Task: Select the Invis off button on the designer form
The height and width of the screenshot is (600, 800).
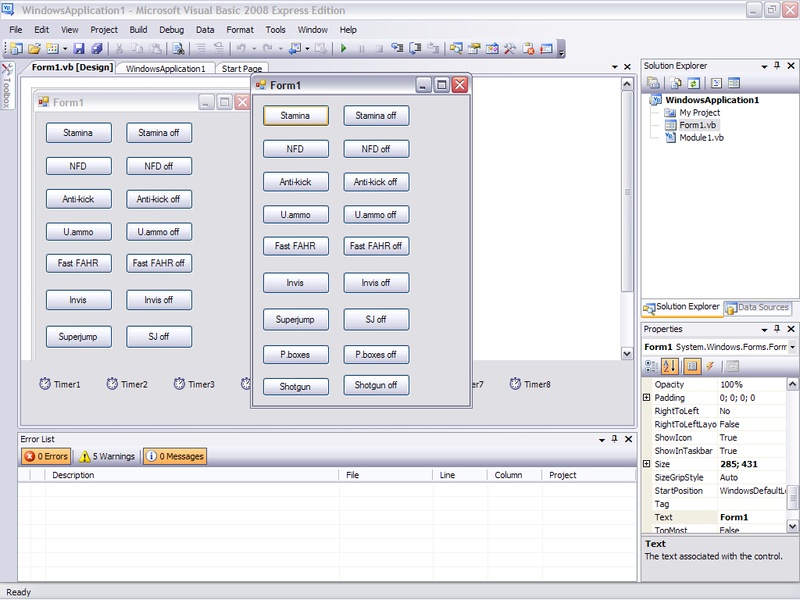Action: point(159,300)
